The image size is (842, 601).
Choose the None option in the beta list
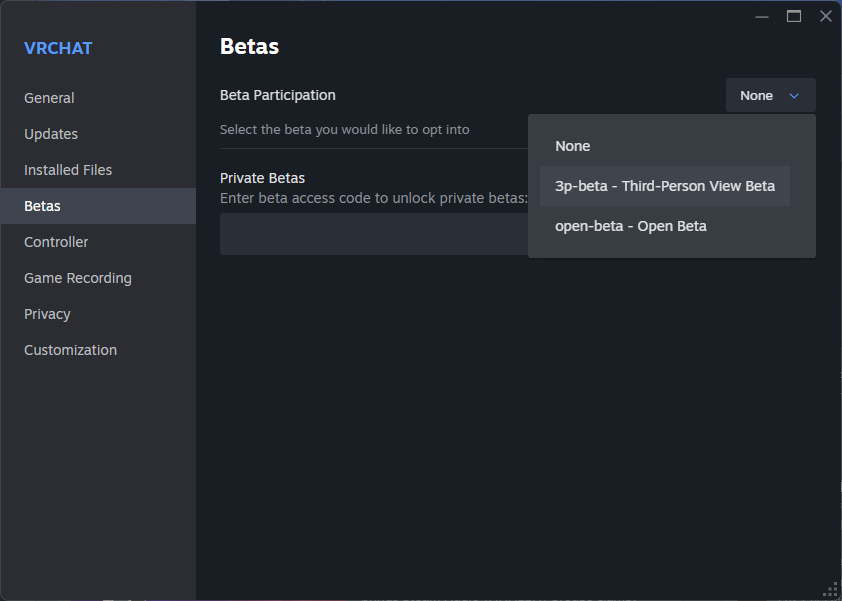tap(573, 146)
